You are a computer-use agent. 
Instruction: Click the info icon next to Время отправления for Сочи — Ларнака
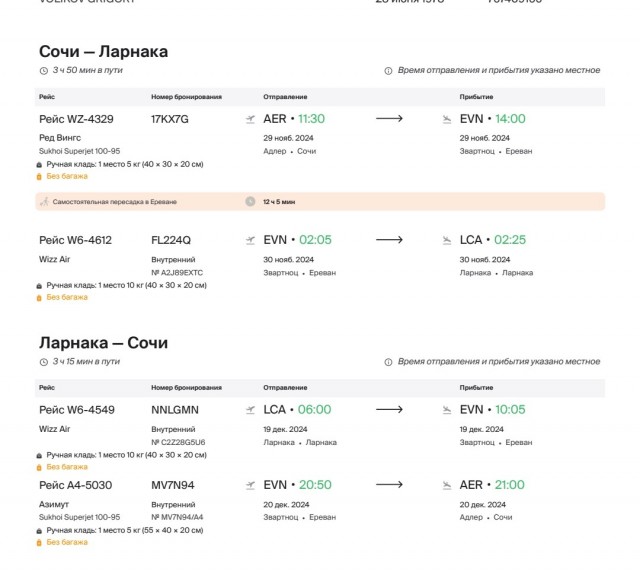(x=388, y=71)
